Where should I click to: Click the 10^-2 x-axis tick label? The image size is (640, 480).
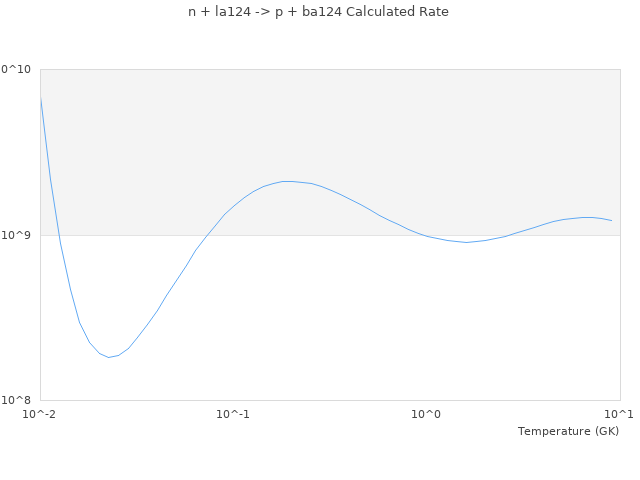click(40, 413)
